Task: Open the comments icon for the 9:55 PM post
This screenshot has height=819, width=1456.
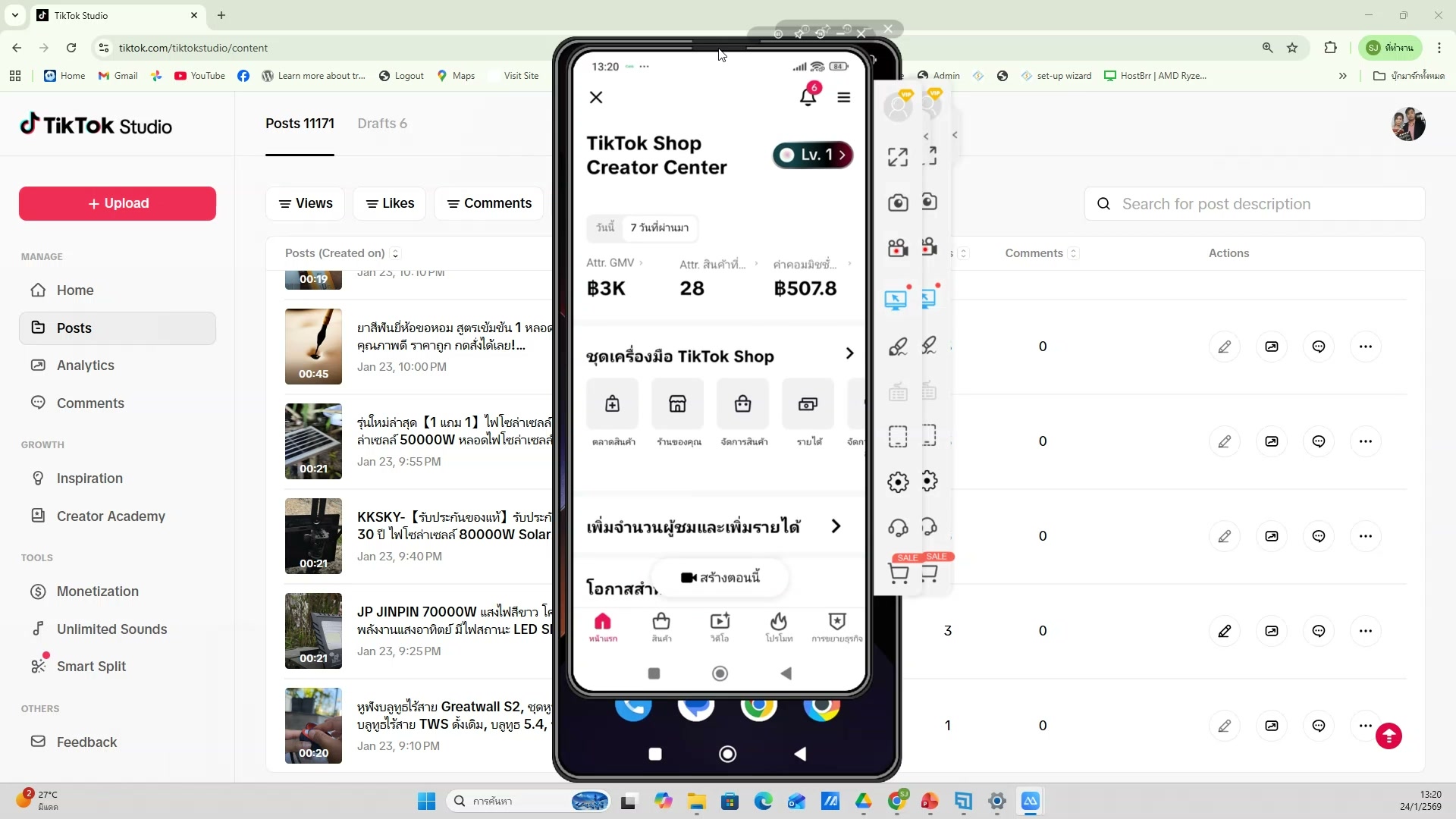Action: 1319,441
